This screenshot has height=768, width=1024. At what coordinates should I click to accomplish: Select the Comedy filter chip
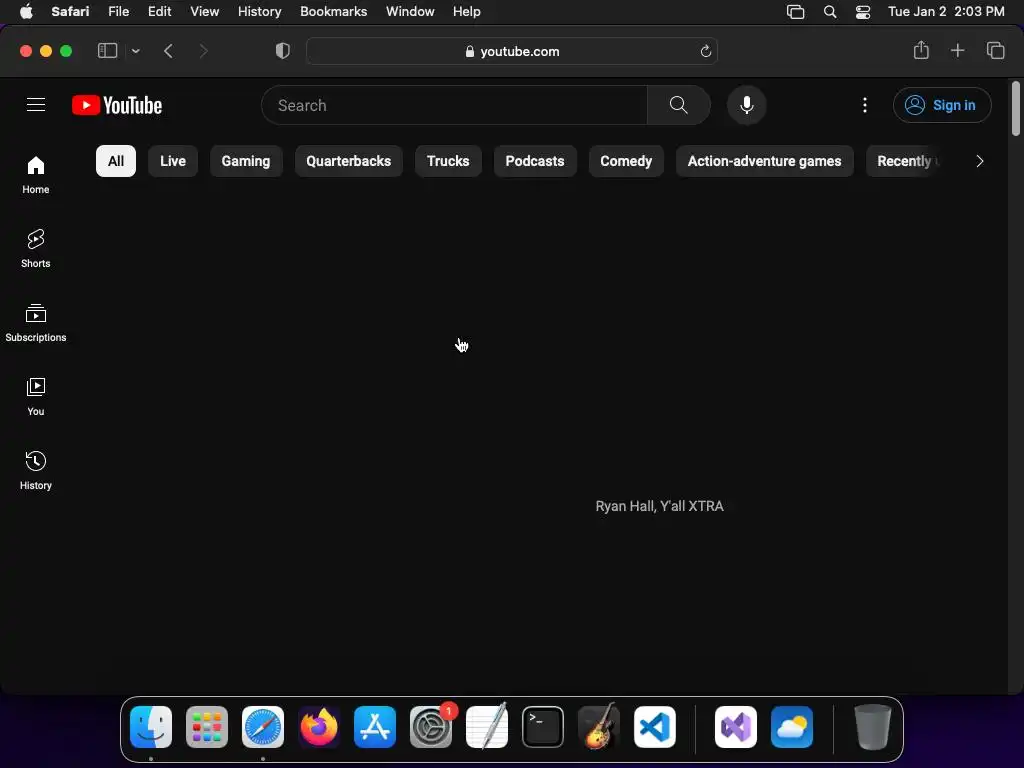pyautogui.click(x=626, y=161)
